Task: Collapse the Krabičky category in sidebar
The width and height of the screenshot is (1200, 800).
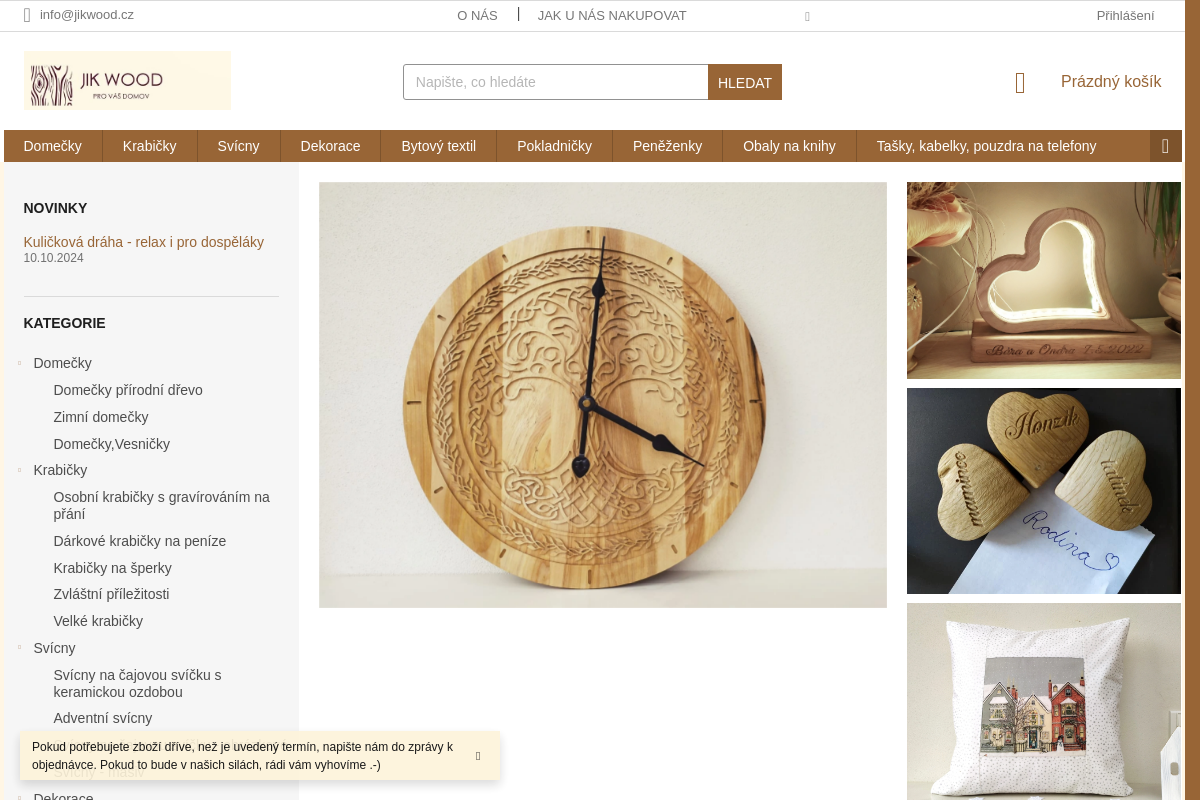Action: (x=20, y=470)
